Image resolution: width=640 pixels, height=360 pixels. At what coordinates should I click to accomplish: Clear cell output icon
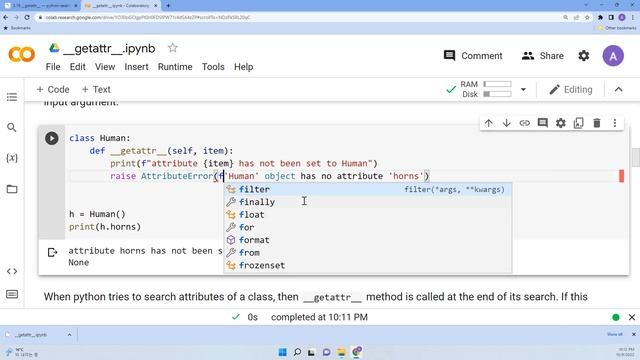[52, 253]
